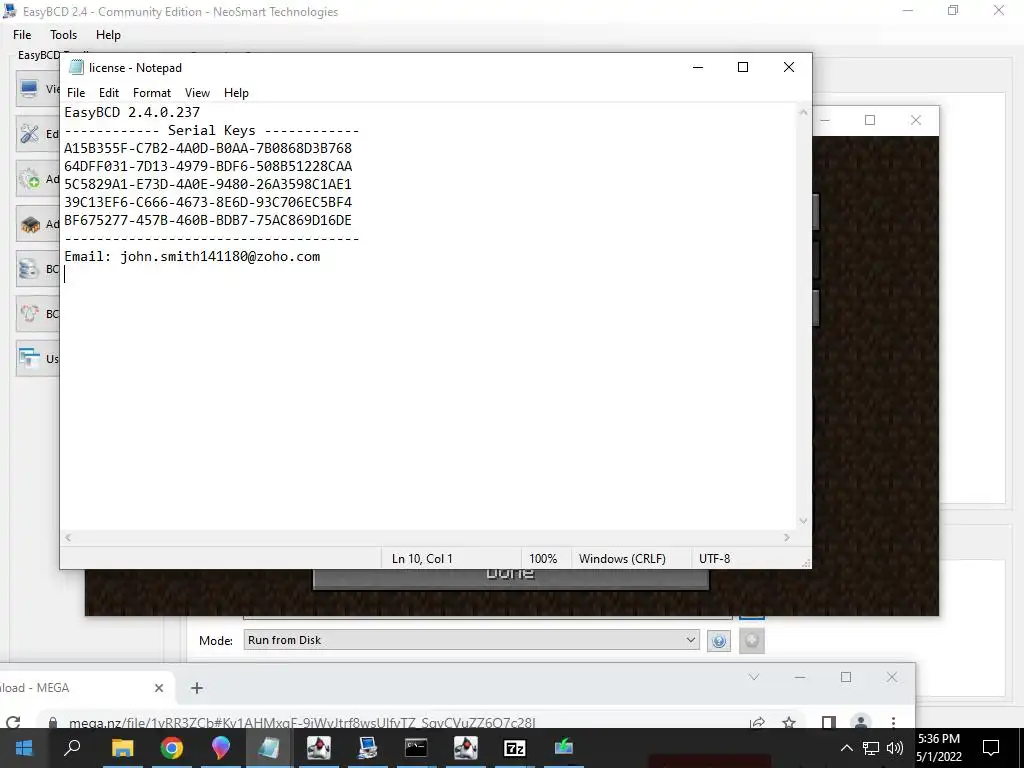The image size is (1024, 768).
Task: Click the 'Serial Keys' header line in Notepad
Action: pyautogui.click(x=212, y=131)
